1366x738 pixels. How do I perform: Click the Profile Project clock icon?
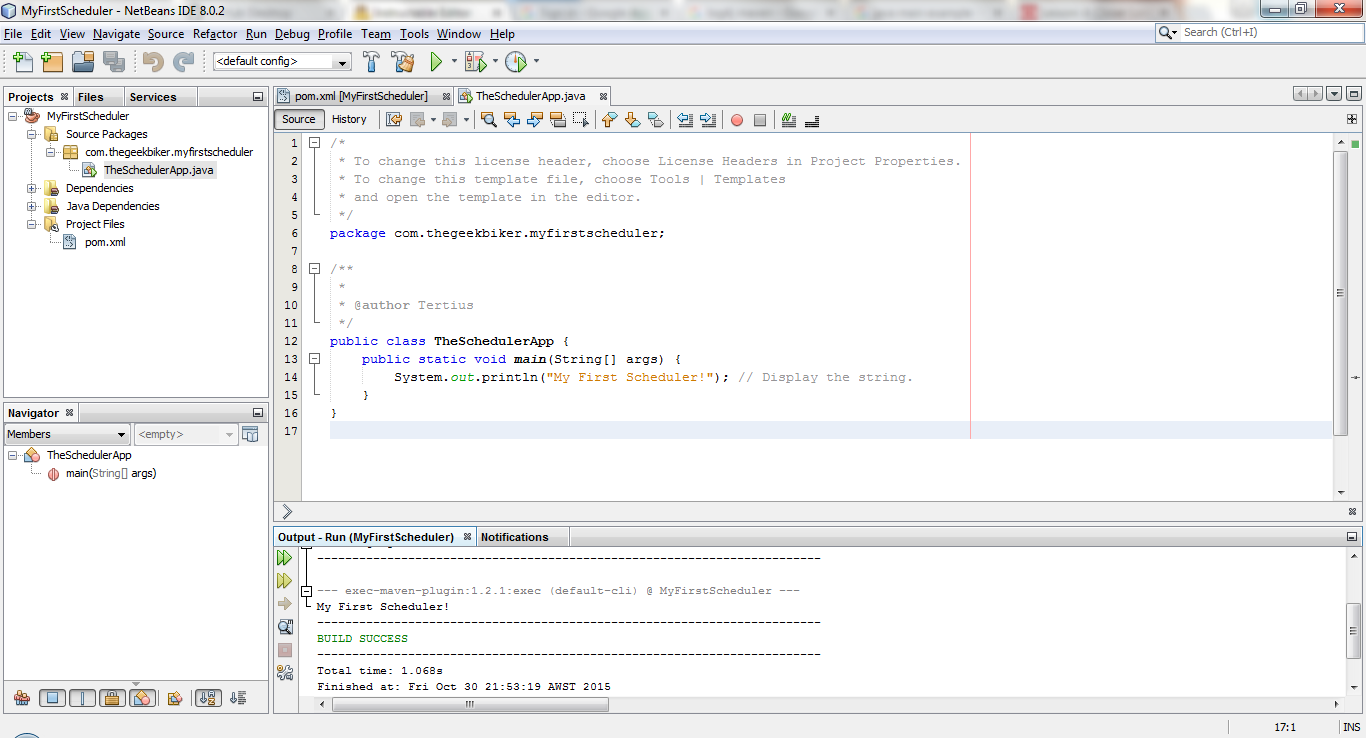tap(515, 62)
